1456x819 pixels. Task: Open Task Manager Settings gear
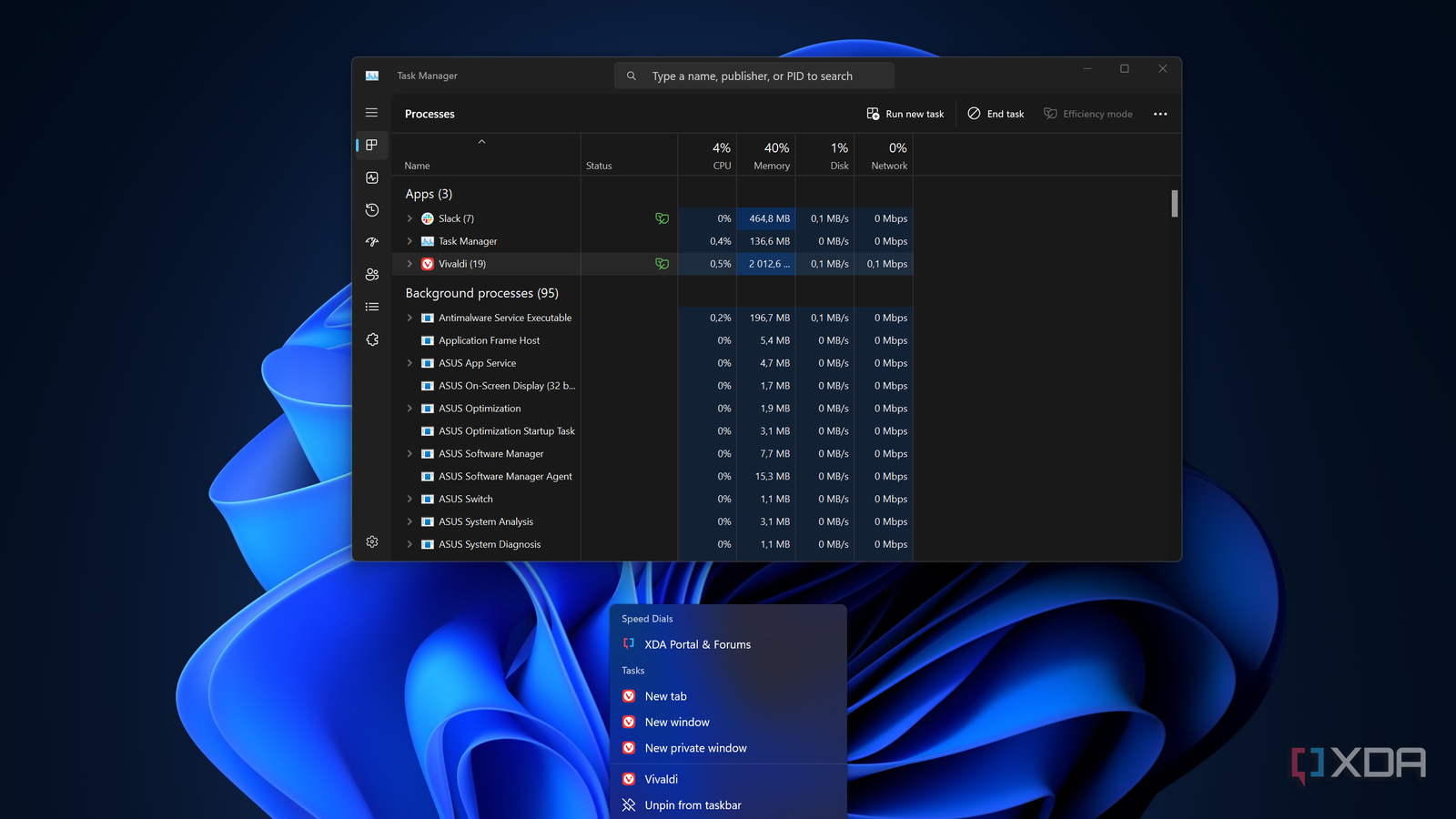point(371,541)
